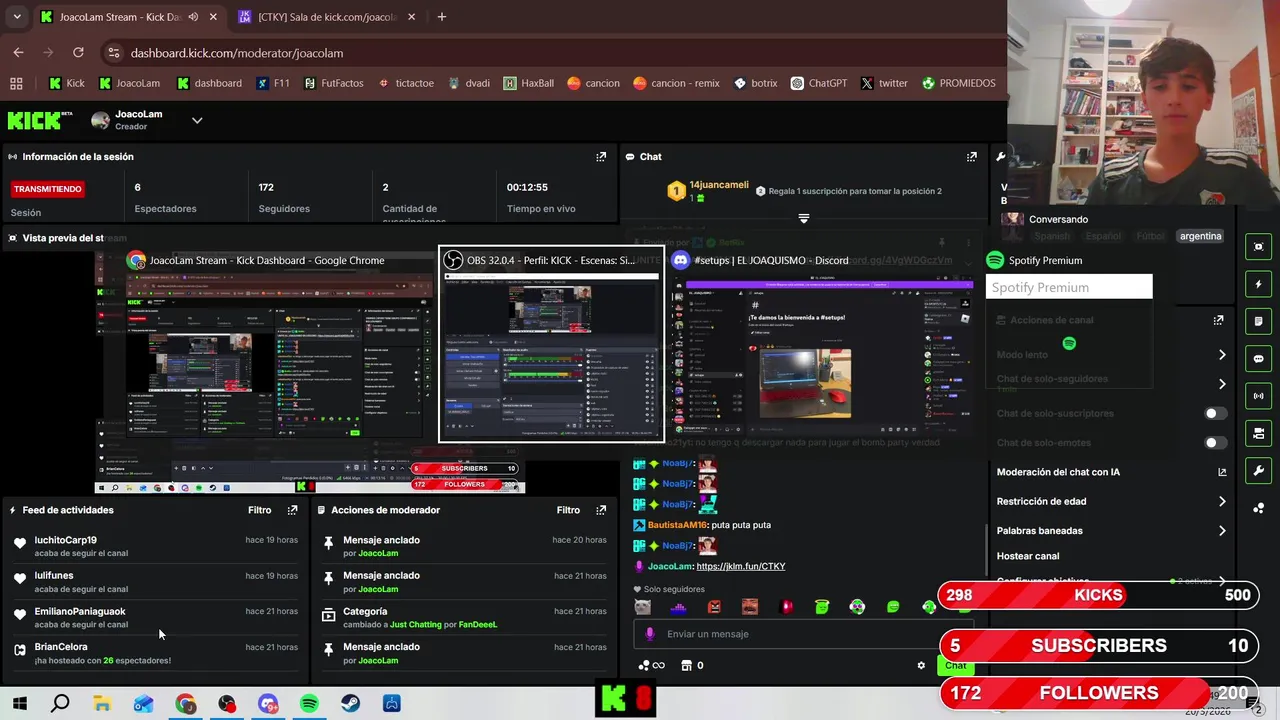Open chat settings gear icon

[921, 665]
